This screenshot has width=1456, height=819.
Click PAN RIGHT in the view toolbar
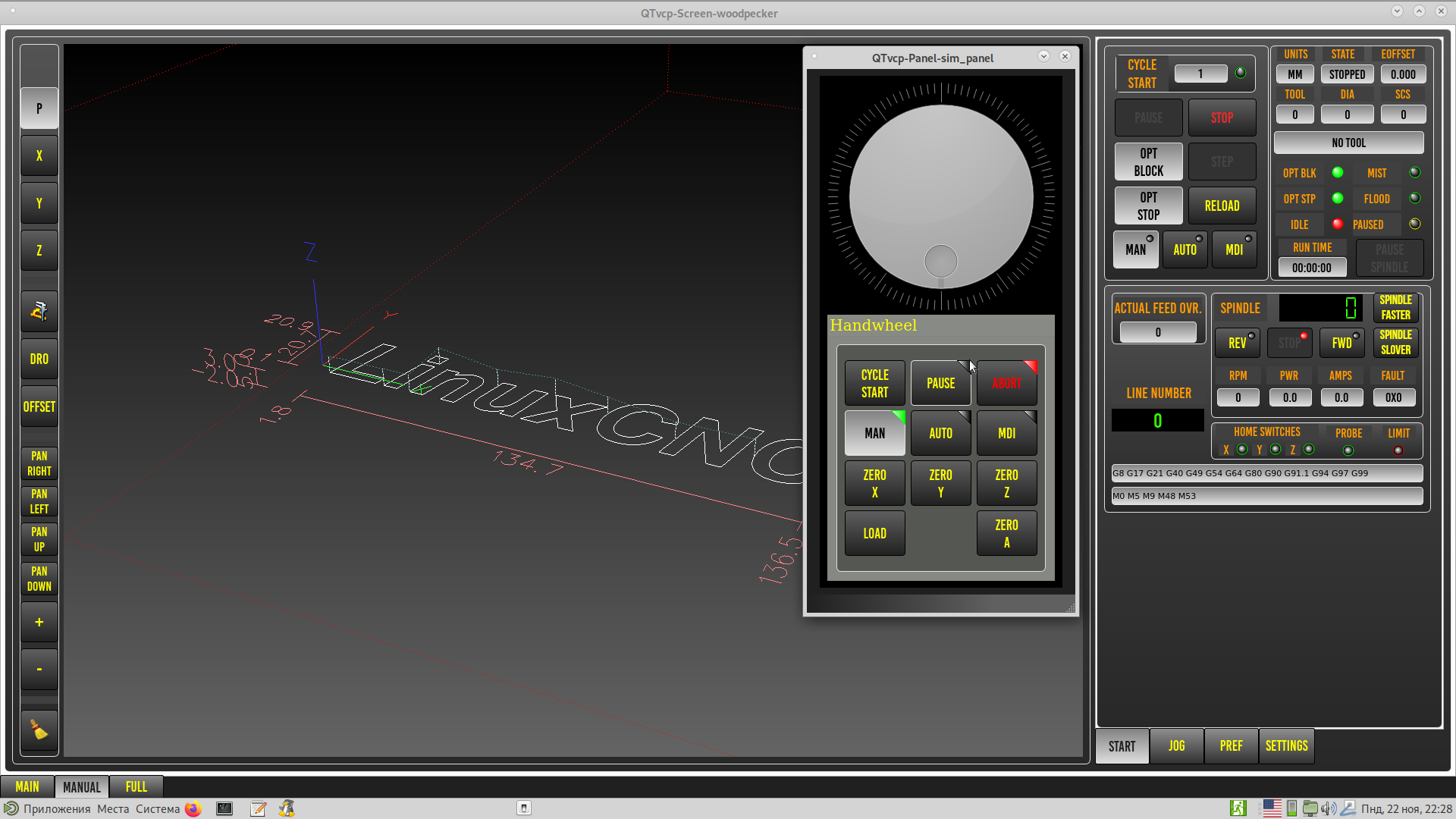tap(39, 463)
